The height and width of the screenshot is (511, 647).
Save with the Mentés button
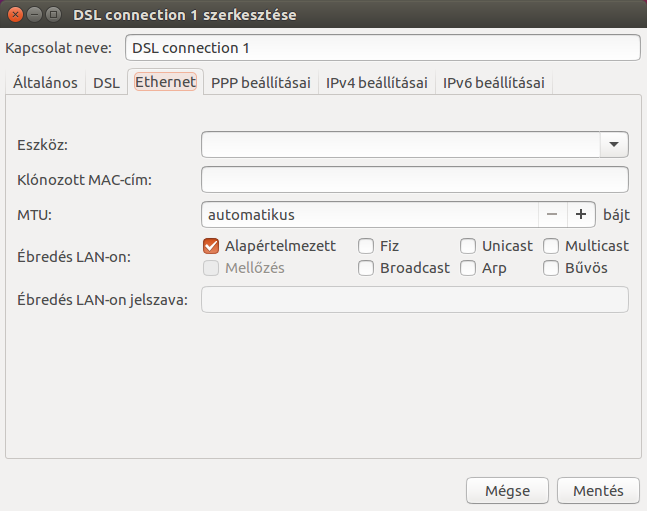pyautogui.click(x=598, y=490)
